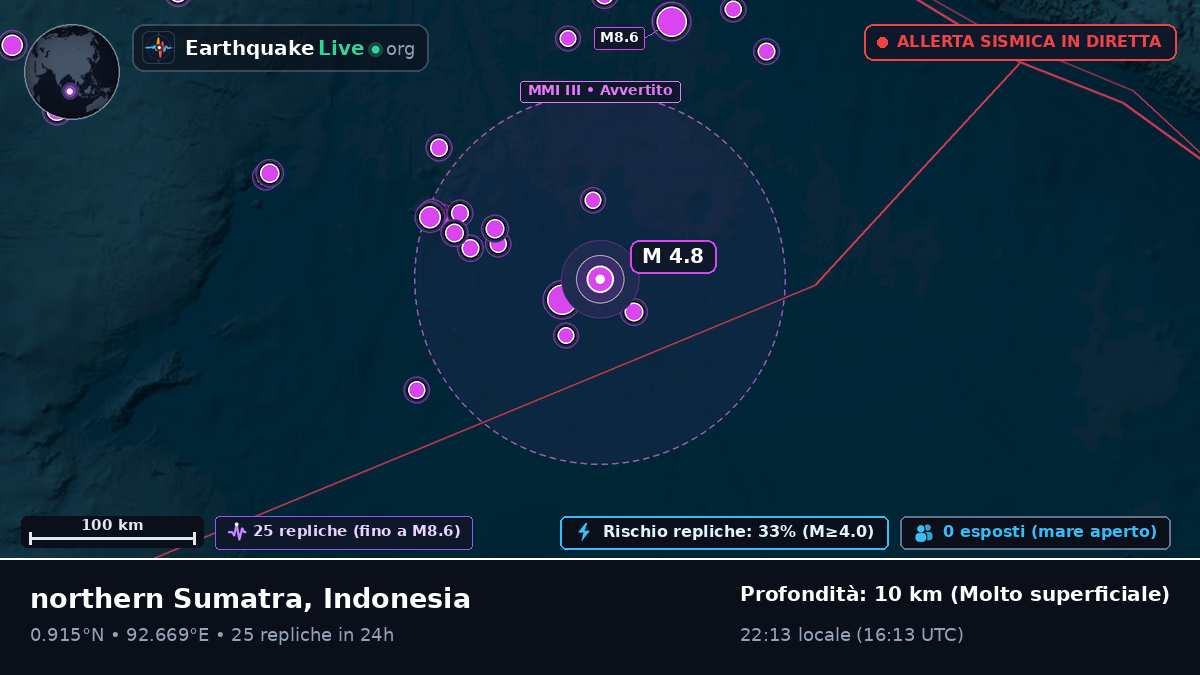This screenshot has width=1200, height=675.
Task: Click the red live alert dot
Action: [x=882, y=42]
